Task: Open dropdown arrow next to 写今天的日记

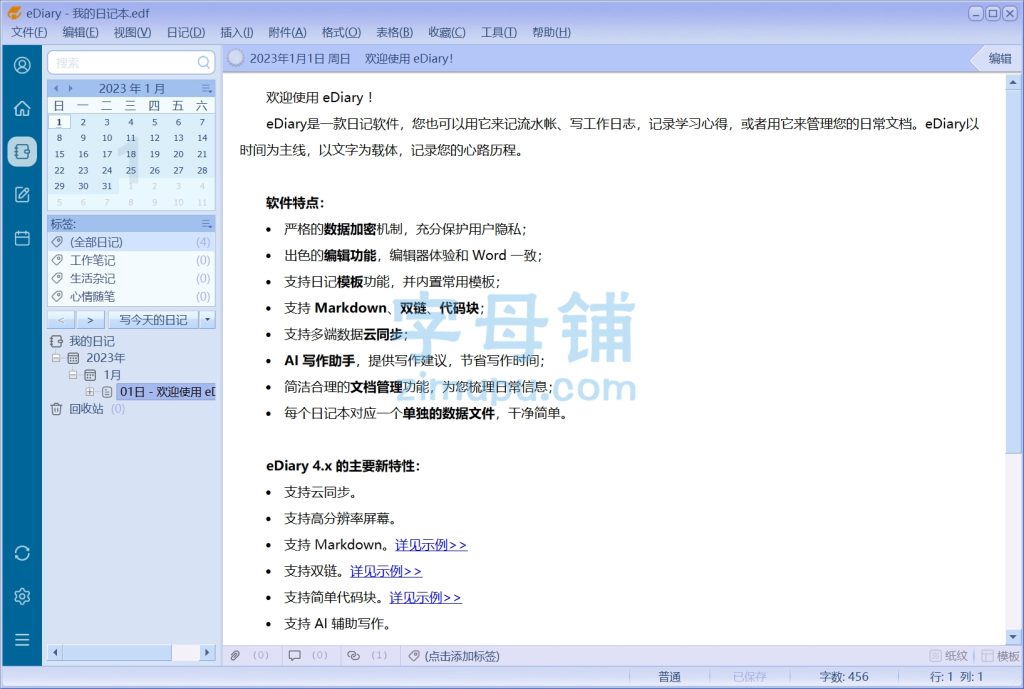Action: click(x=208, y=319)
